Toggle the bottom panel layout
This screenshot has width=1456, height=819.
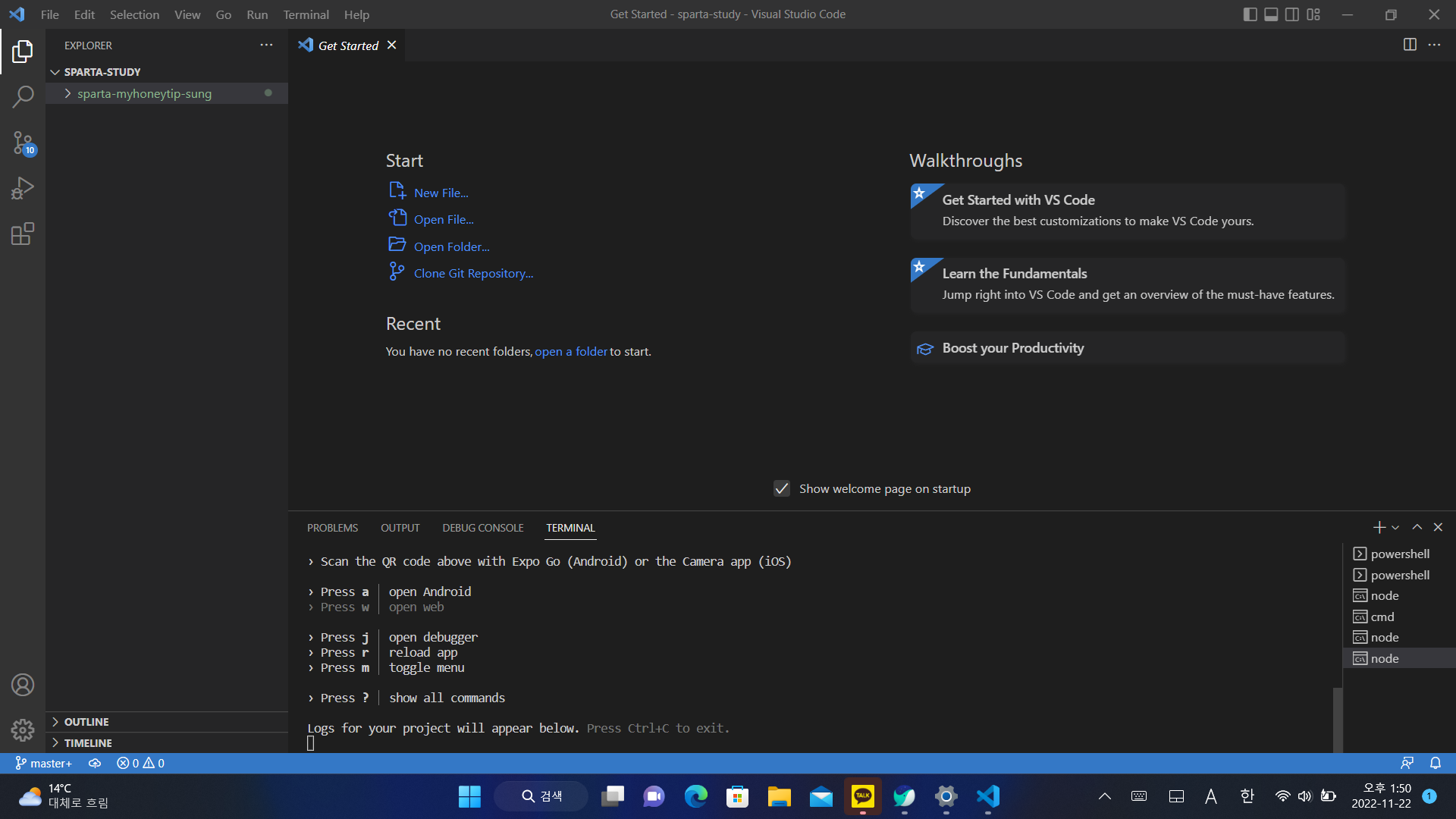click(1272, 14)
